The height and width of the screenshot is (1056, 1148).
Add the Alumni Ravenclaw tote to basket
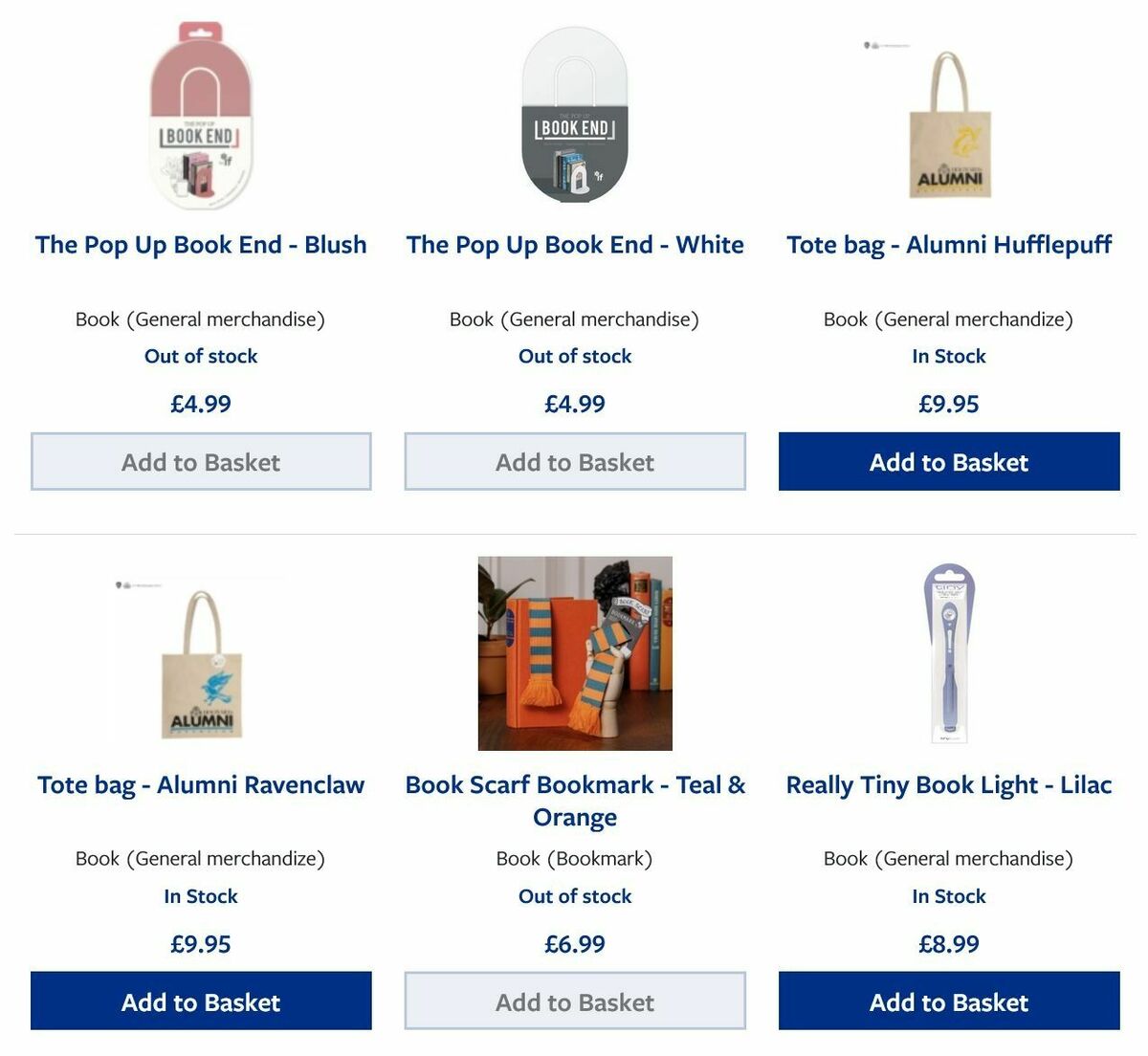click(200, 1001)
